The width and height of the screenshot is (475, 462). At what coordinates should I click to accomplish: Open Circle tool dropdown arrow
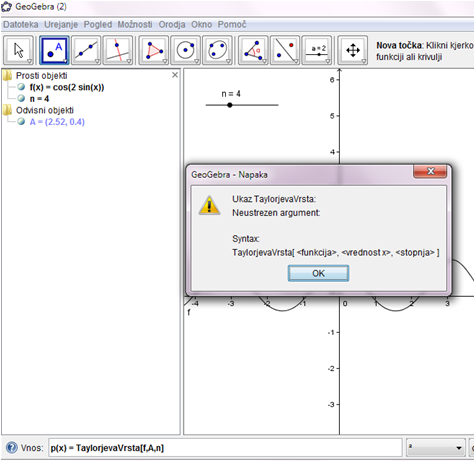pos(197,61)
